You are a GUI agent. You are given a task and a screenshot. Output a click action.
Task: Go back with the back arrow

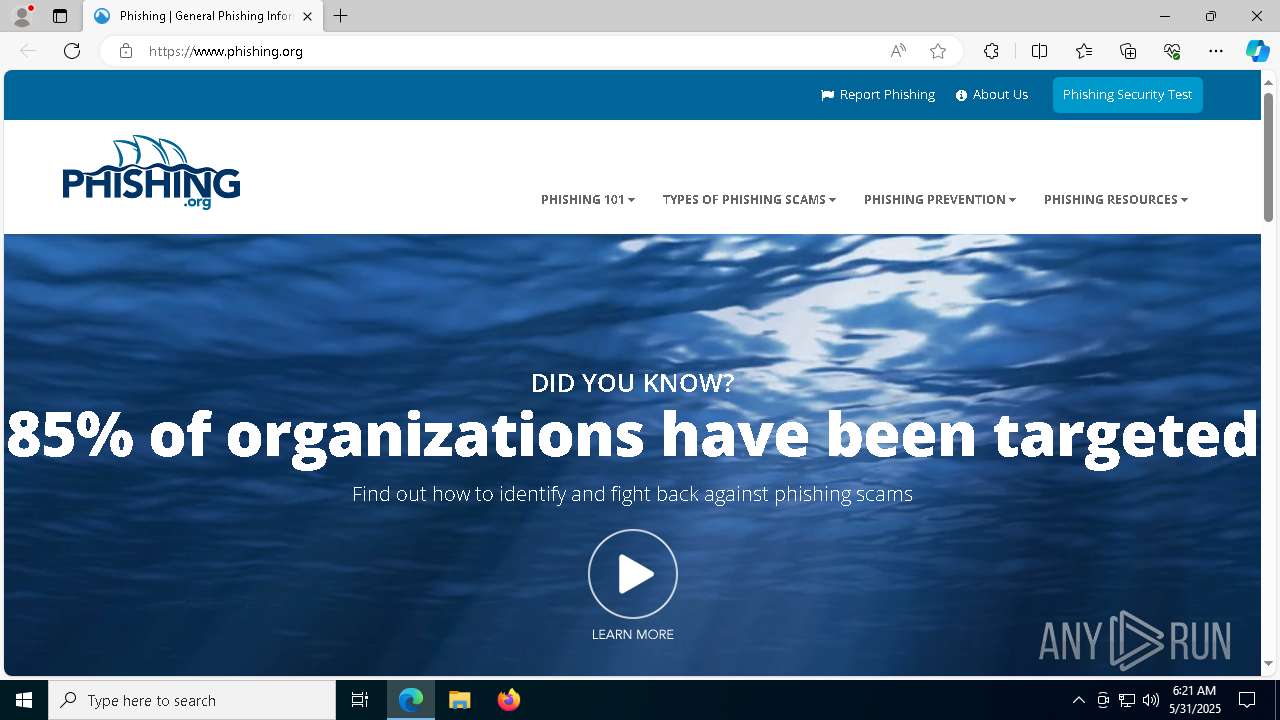coord(28,51)
